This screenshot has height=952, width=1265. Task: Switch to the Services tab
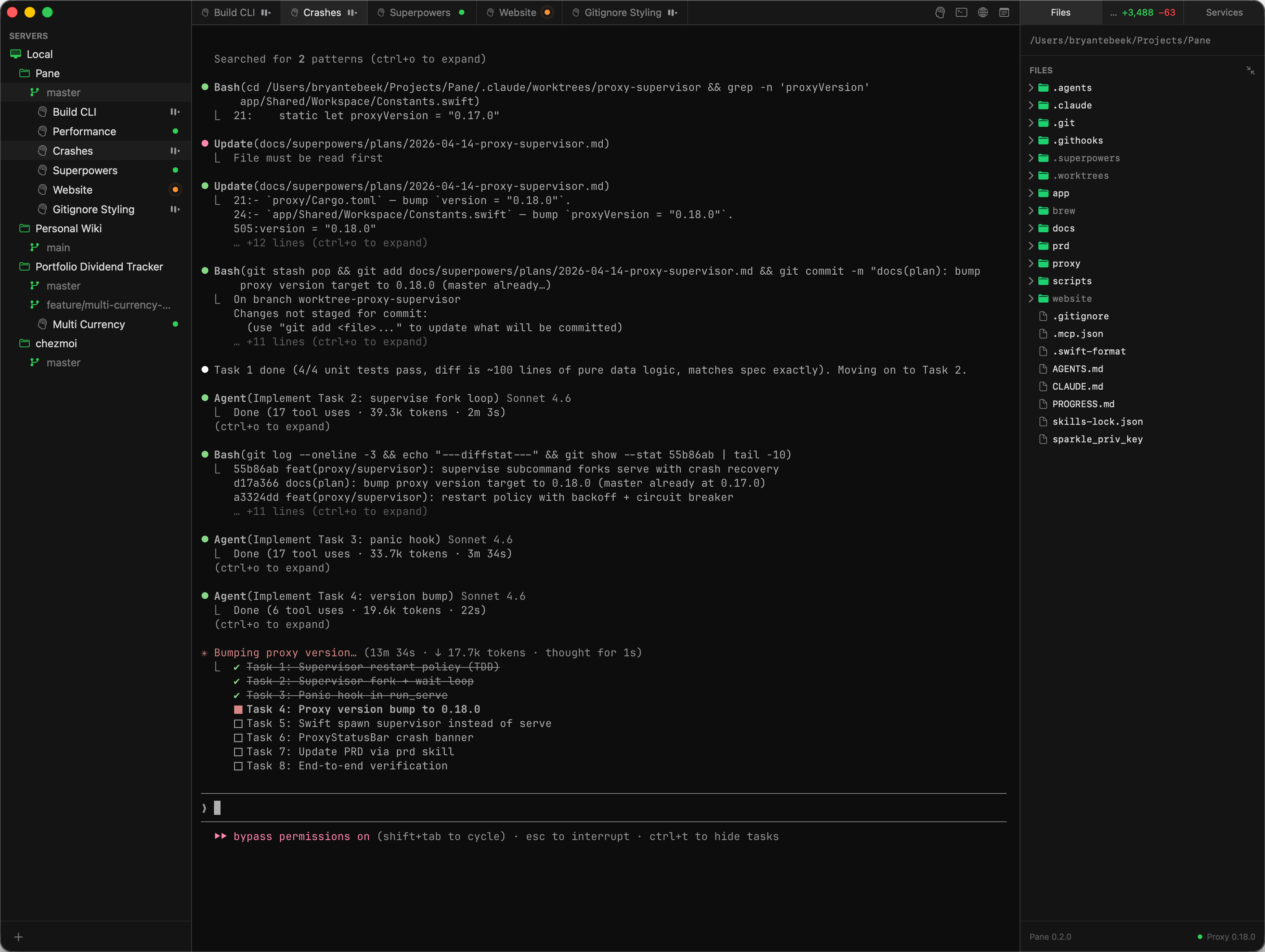coord(1224,12)
